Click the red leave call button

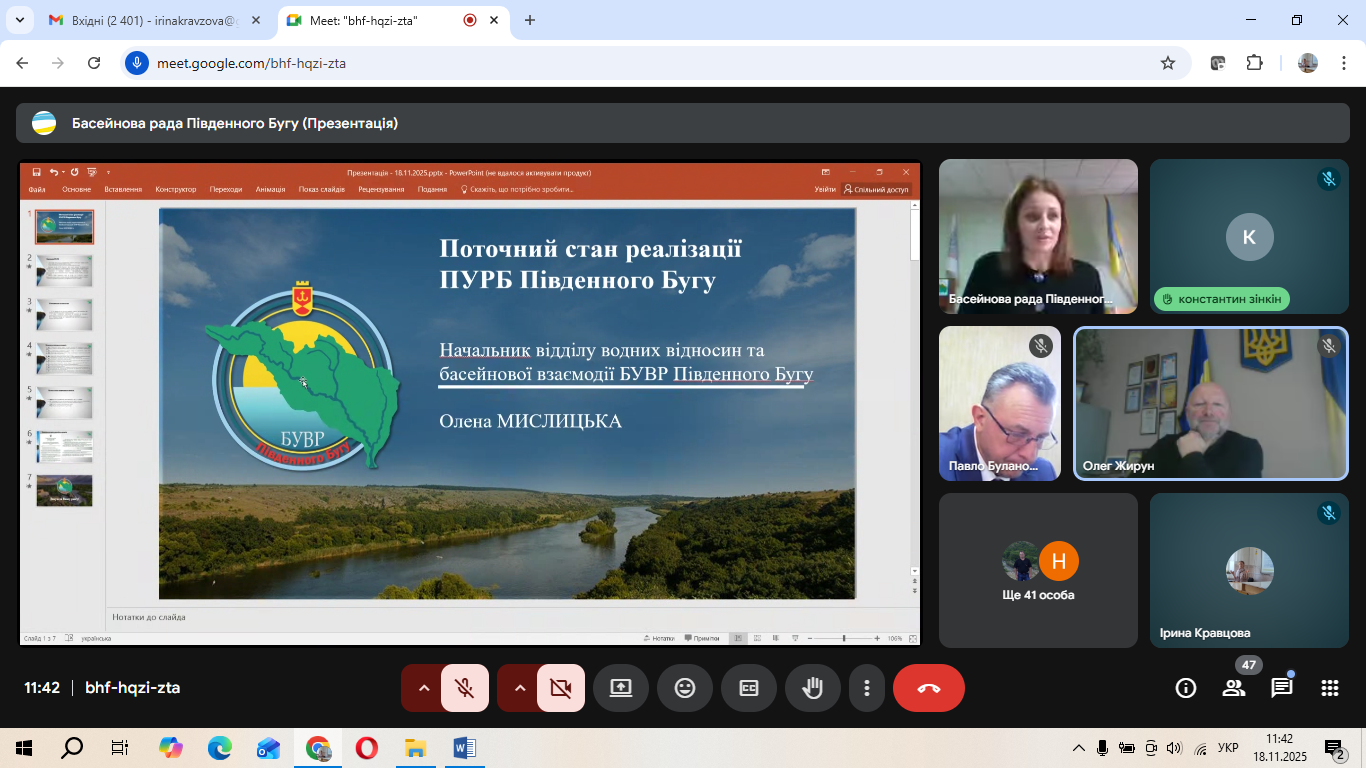pos(929,688)
